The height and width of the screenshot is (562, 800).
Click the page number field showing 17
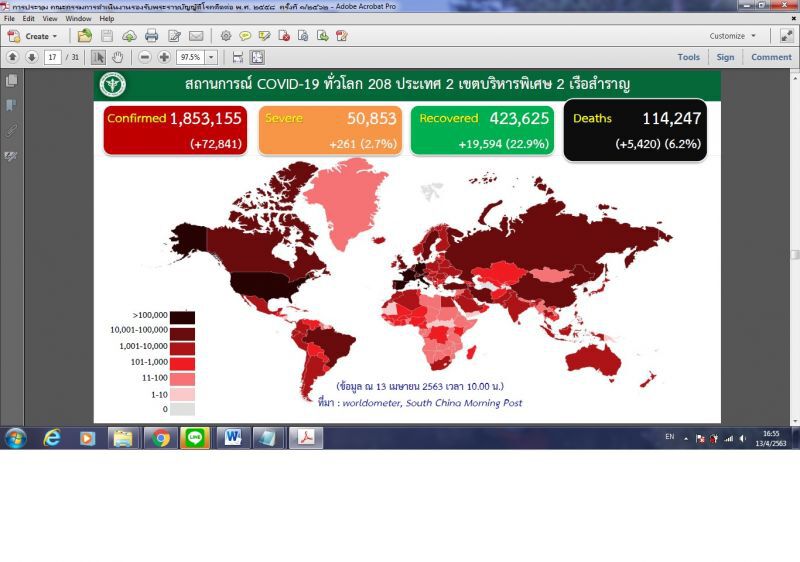pos(53,57)
